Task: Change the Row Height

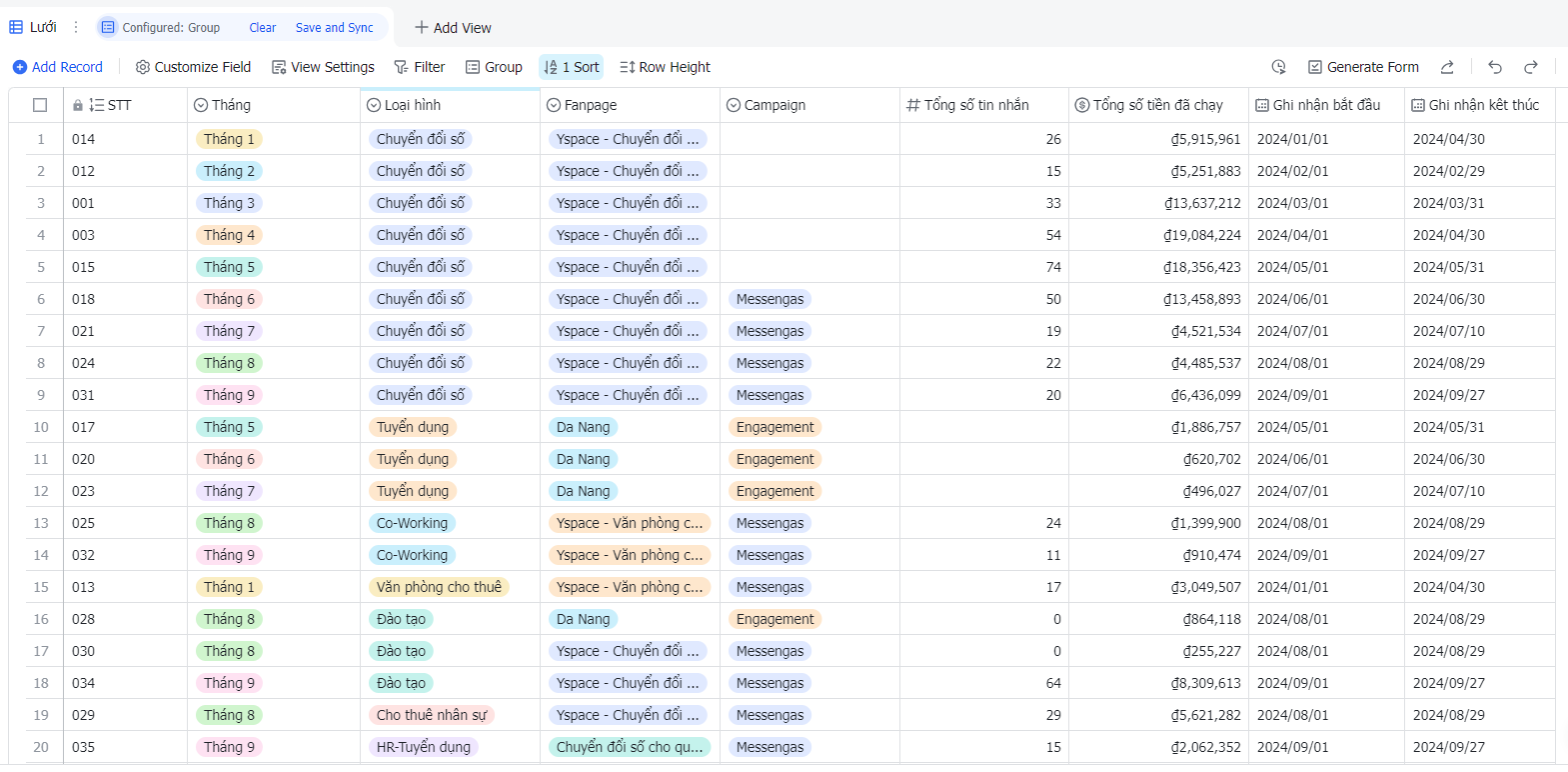Action: click(665, 67)
